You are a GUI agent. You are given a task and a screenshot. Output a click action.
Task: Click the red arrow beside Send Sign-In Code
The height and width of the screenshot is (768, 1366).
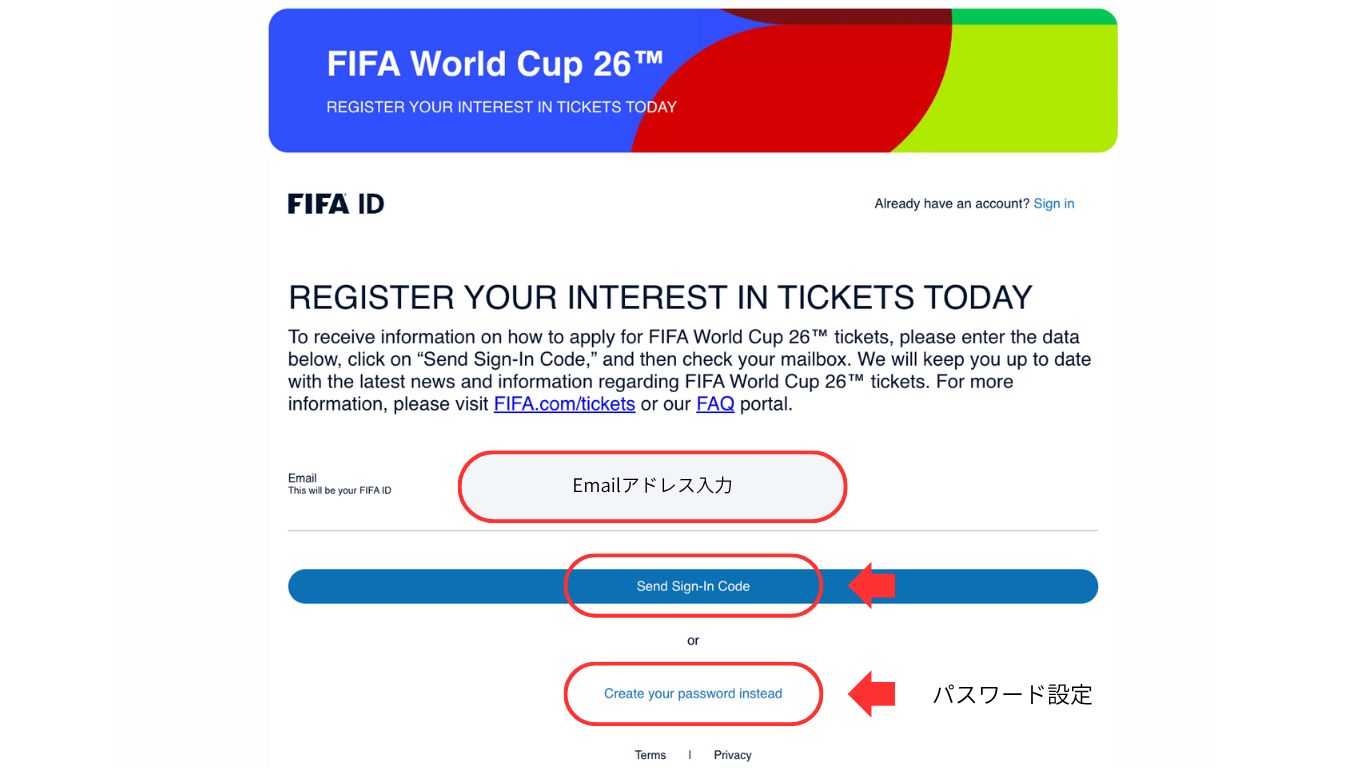coord(871,586)
